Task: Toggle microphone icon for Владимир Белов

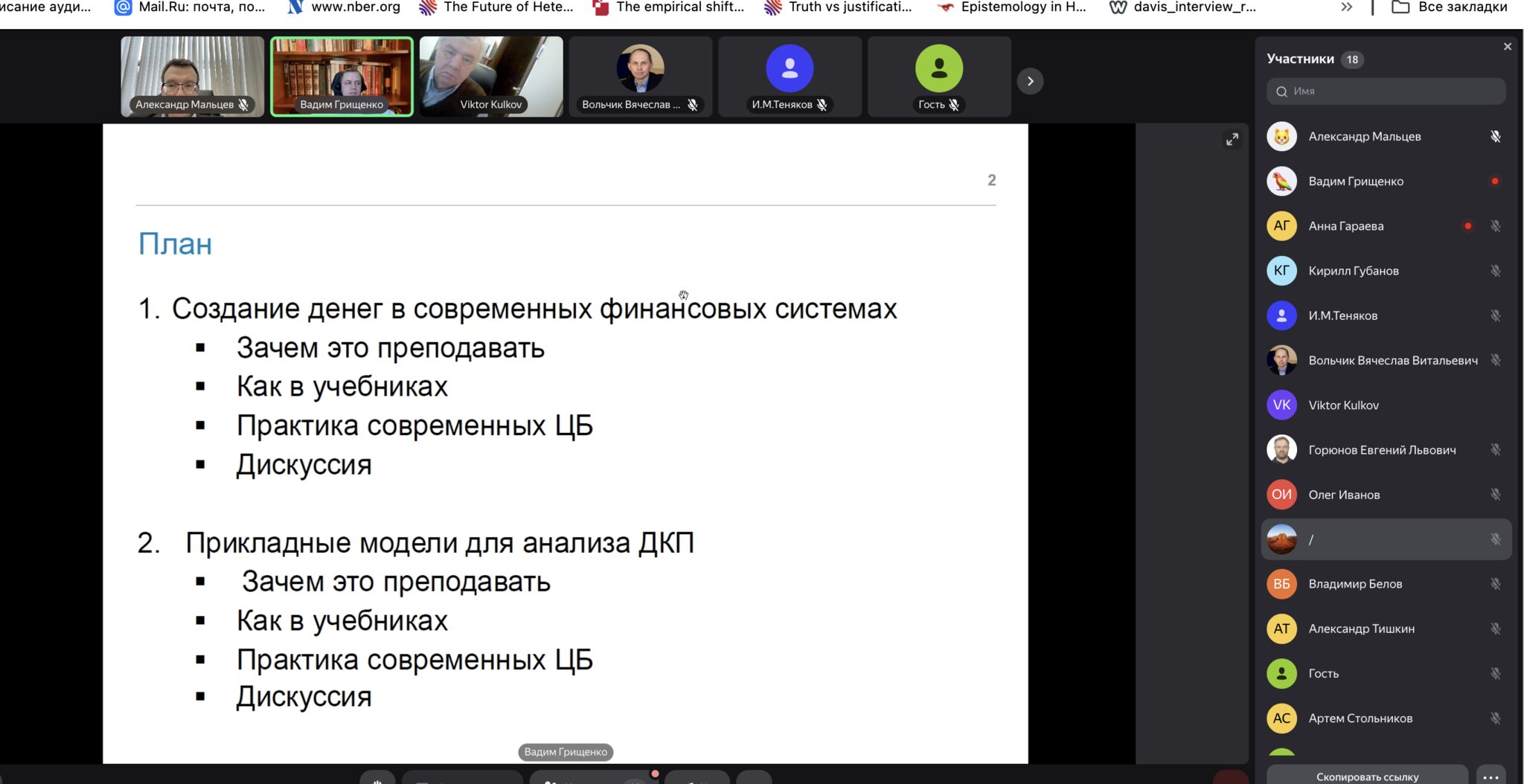Action: (1495, 584)
